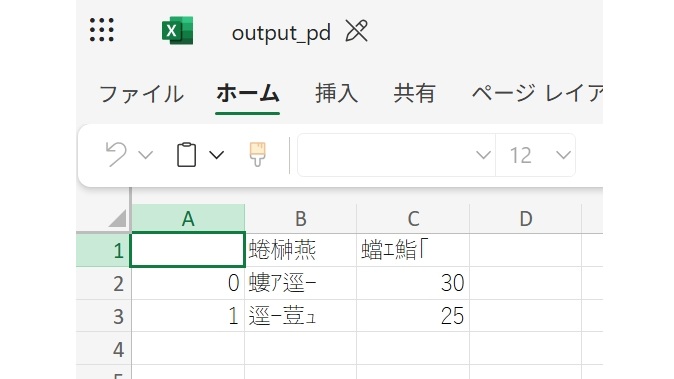Viewport: 674px width, 379px height.
Task: Select the format painter brush
Action: click(x=257, y=155)
